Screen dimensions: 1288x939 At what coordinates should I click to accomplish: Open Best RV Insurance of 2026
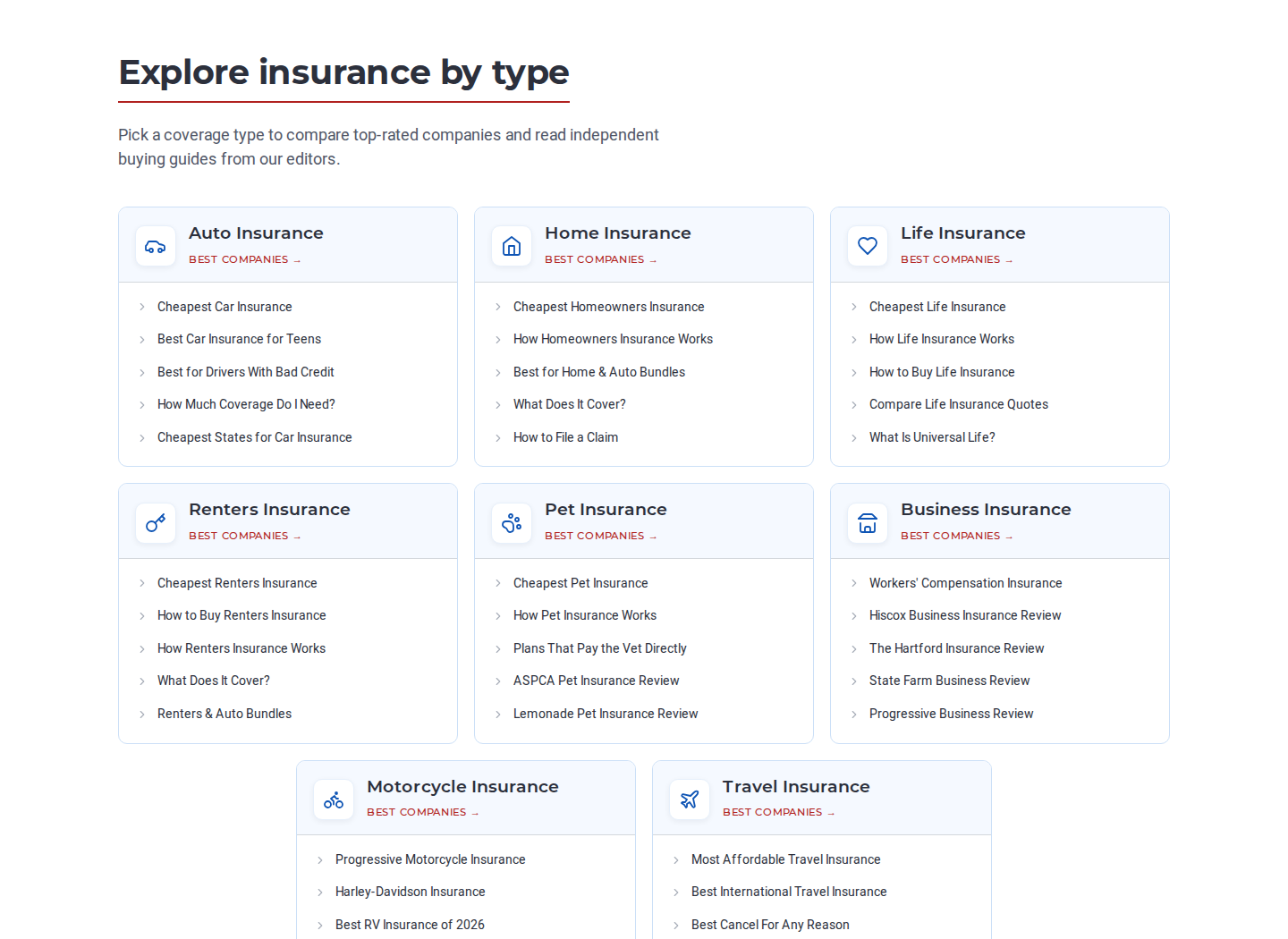[410, 925]
